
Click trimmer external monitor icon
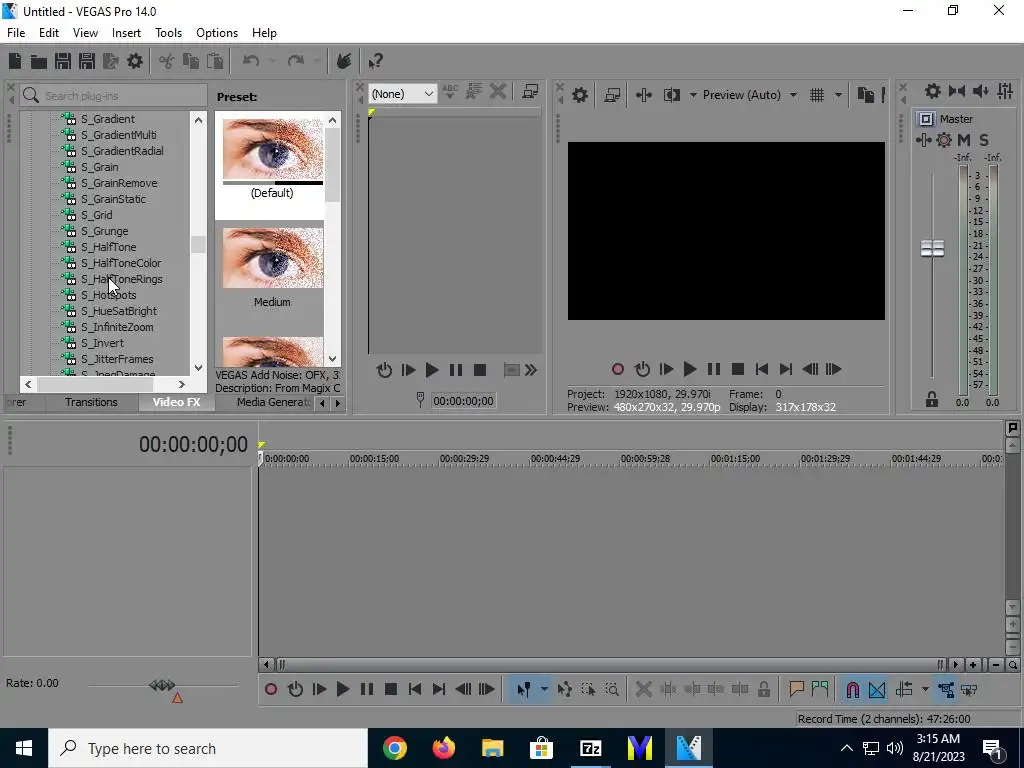pos(530,91)
